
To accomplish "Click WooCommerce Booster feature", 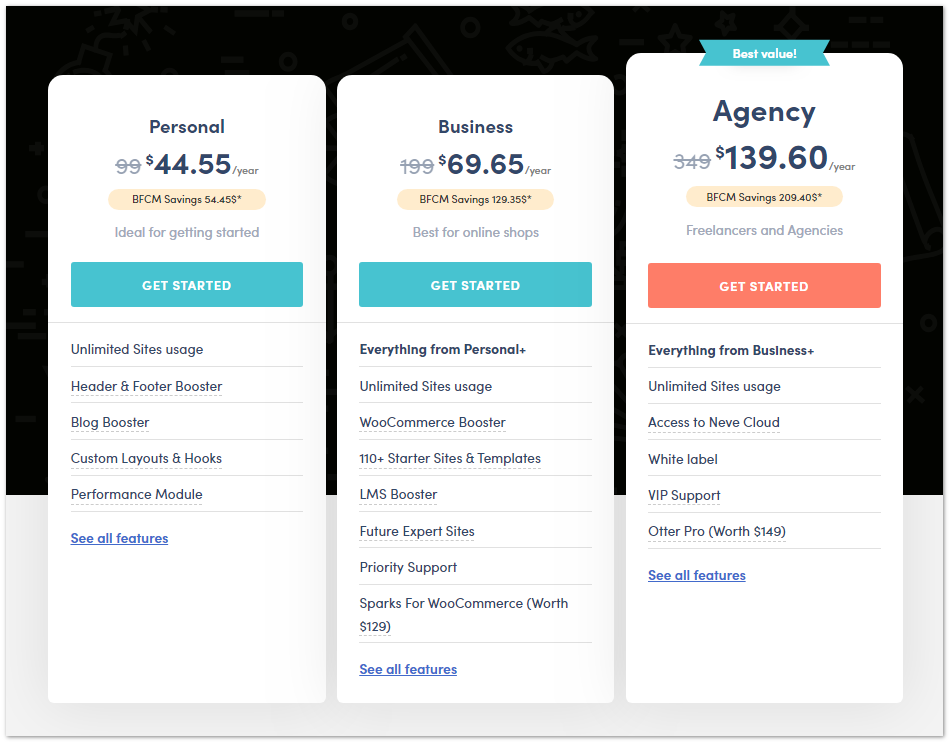I will click(432, 422).
